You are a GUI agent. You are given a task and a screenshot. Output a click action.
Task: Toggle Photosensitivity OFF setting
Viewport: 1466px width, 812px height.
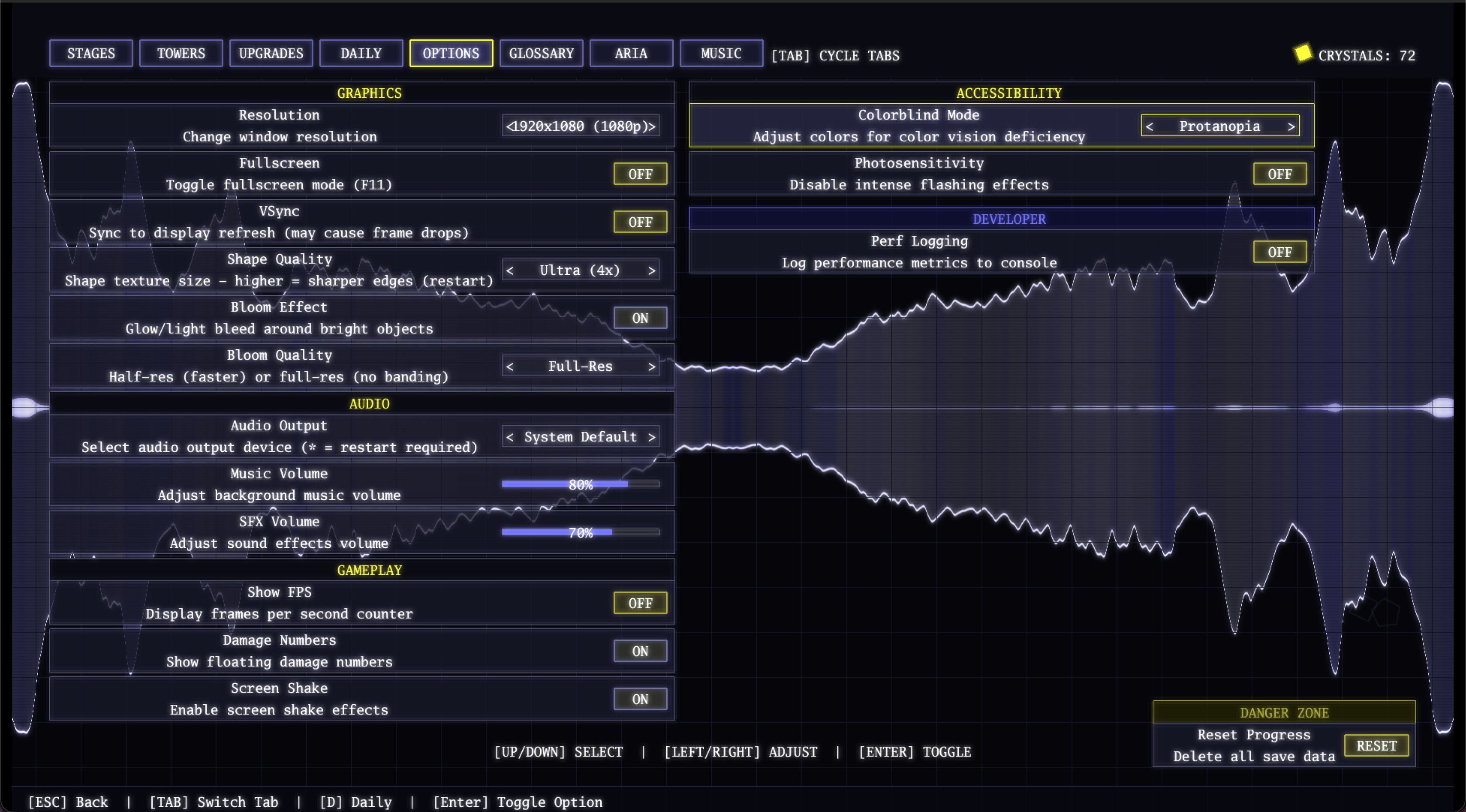click(x=1280, y=174)
